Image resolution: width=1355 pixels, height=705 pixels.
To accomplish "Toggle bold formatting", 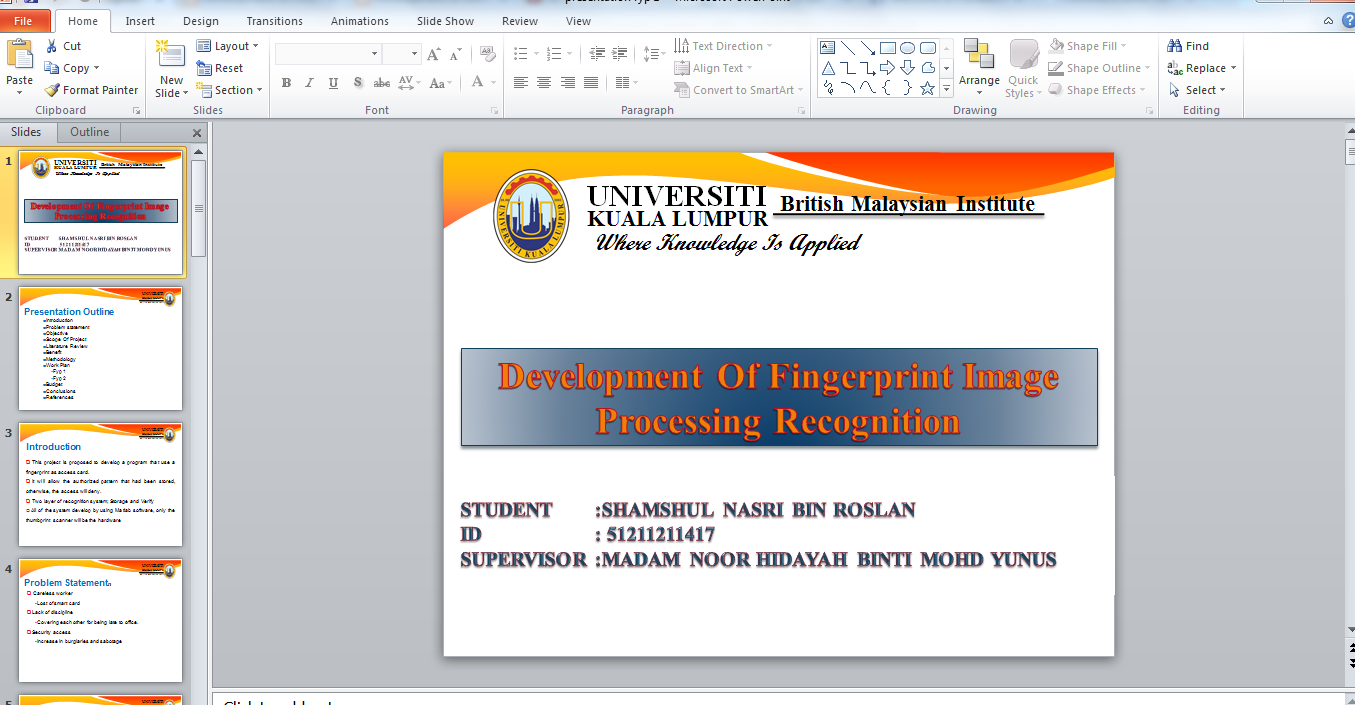I will (x=286, y=80).
